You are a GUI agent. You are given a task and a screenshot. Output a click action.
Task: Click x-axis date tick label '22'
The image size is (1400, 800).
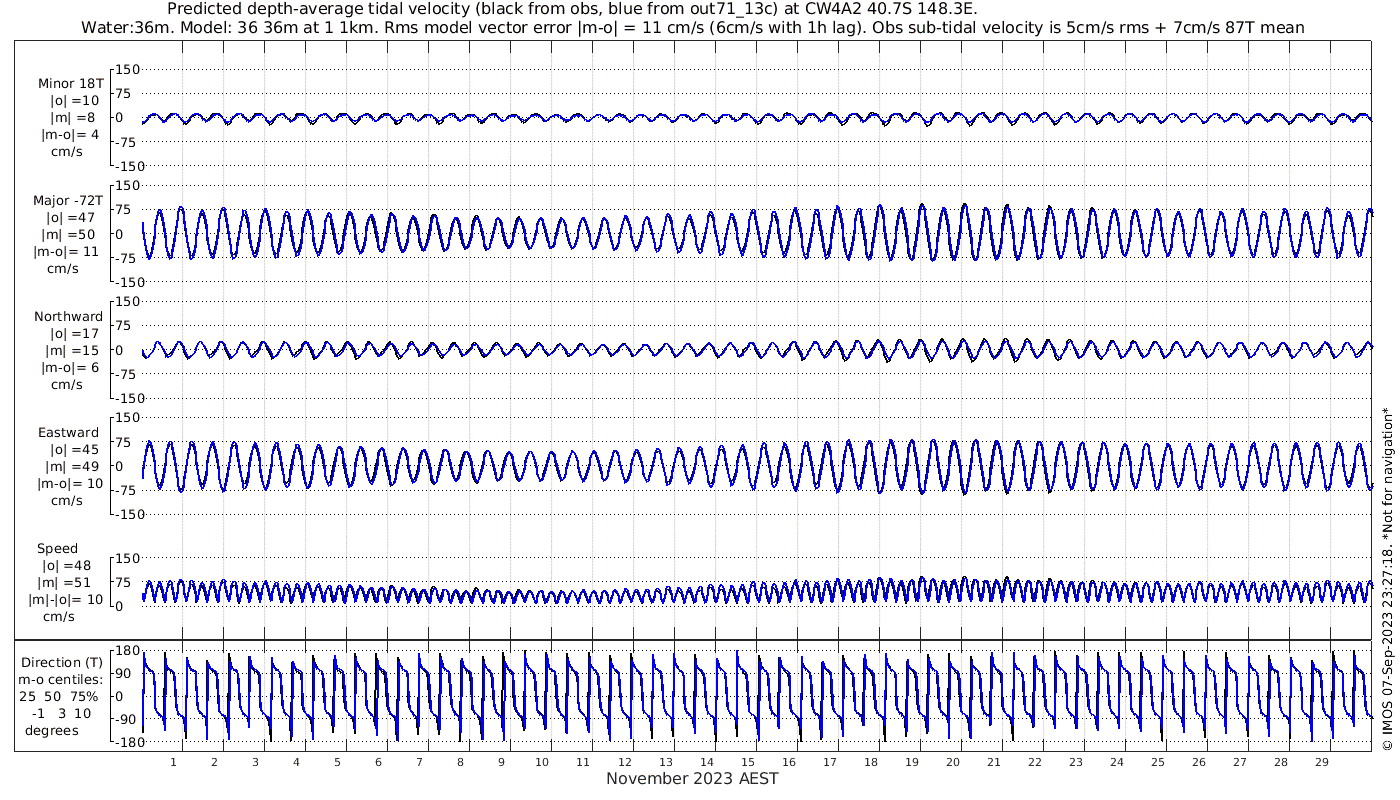coord(1034,762)
